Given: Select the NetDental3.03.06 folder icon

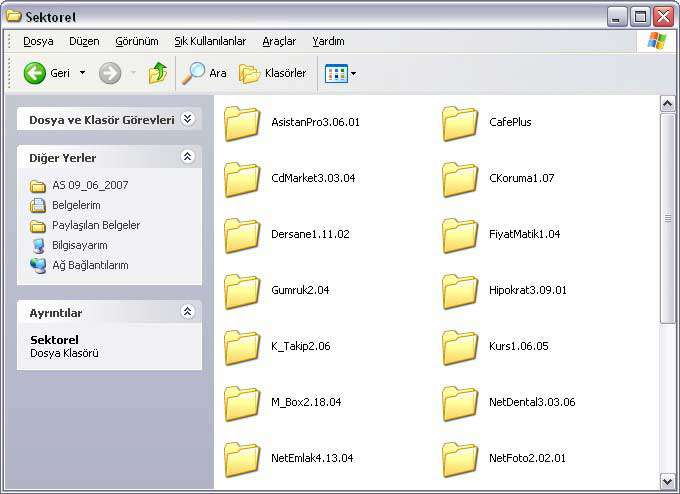Looking at the screenshot, I should point(460,403).
